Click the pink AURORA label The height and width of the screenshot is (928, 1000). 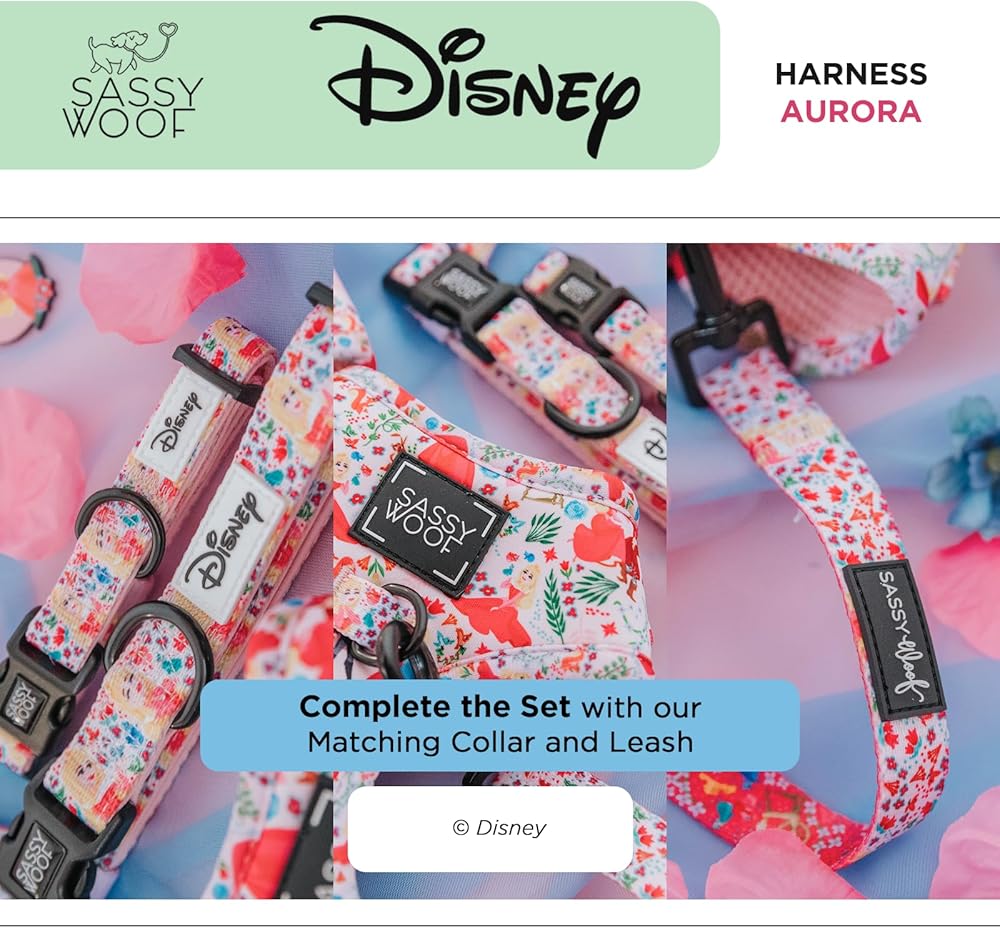coord(851,112)
